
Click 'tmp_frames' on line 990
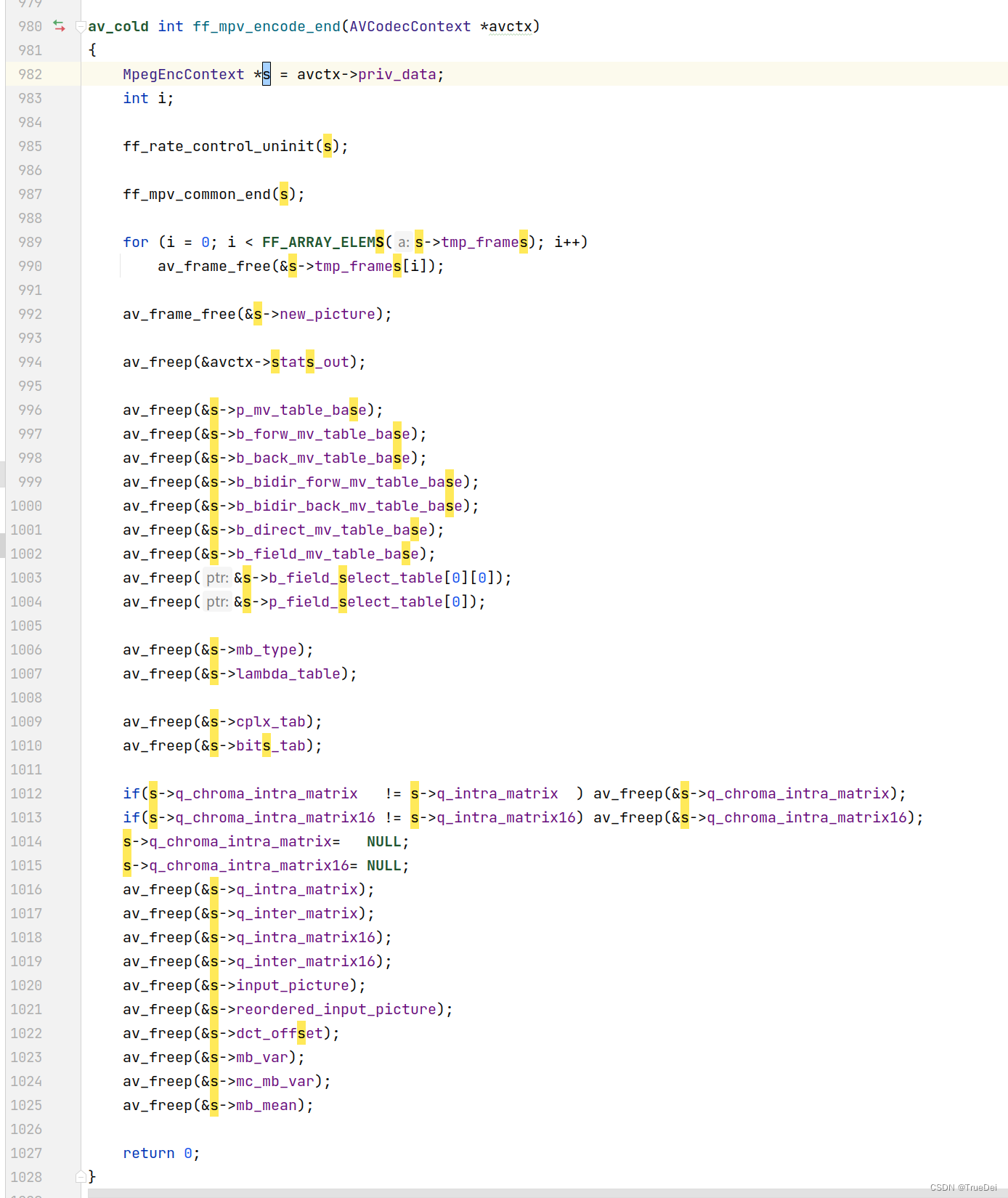tap(358, 266)
